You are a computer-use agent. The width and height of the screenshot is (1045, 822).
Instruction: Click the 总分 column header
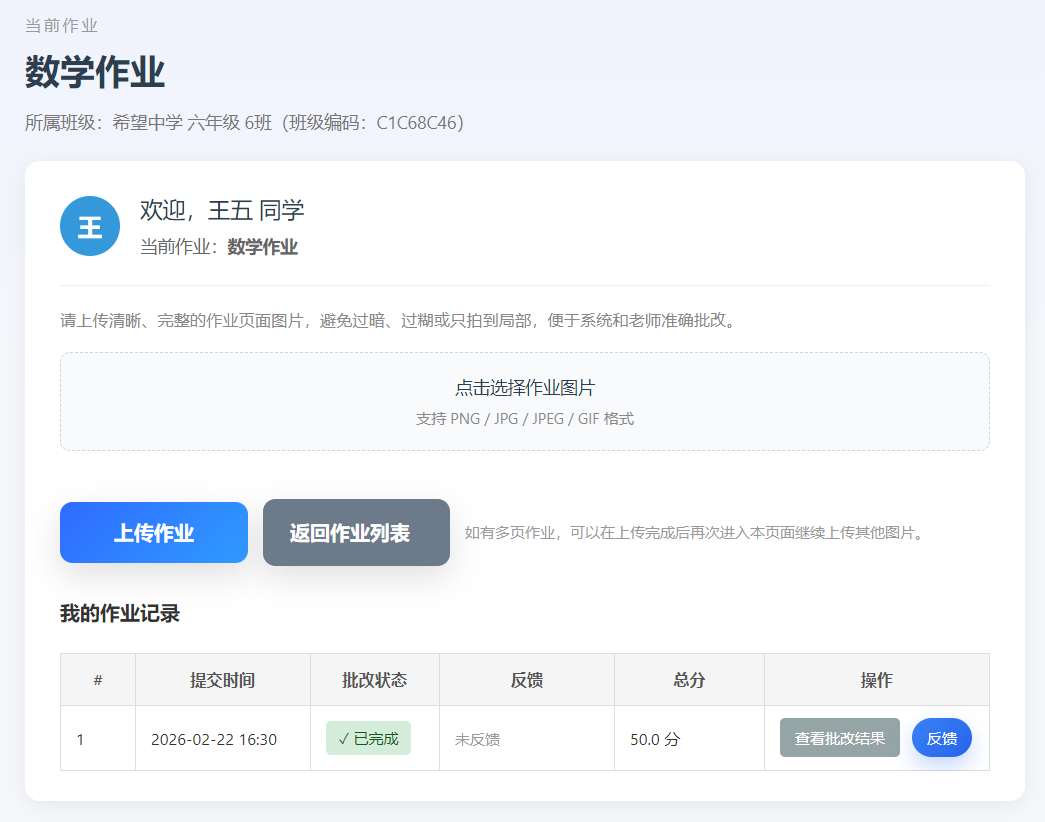[689, 679]
